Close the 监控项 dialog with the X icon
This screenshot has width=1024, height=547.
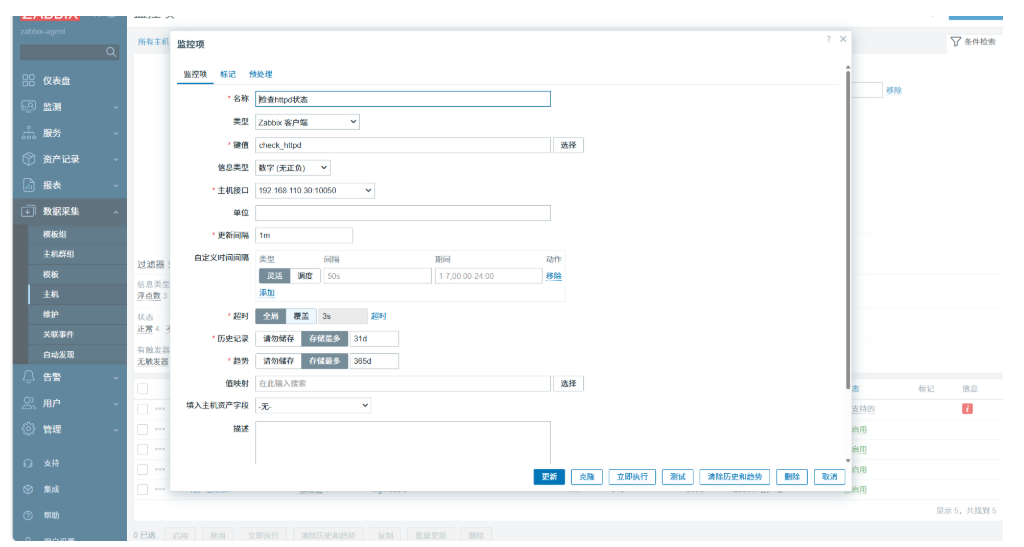(843, 39)
